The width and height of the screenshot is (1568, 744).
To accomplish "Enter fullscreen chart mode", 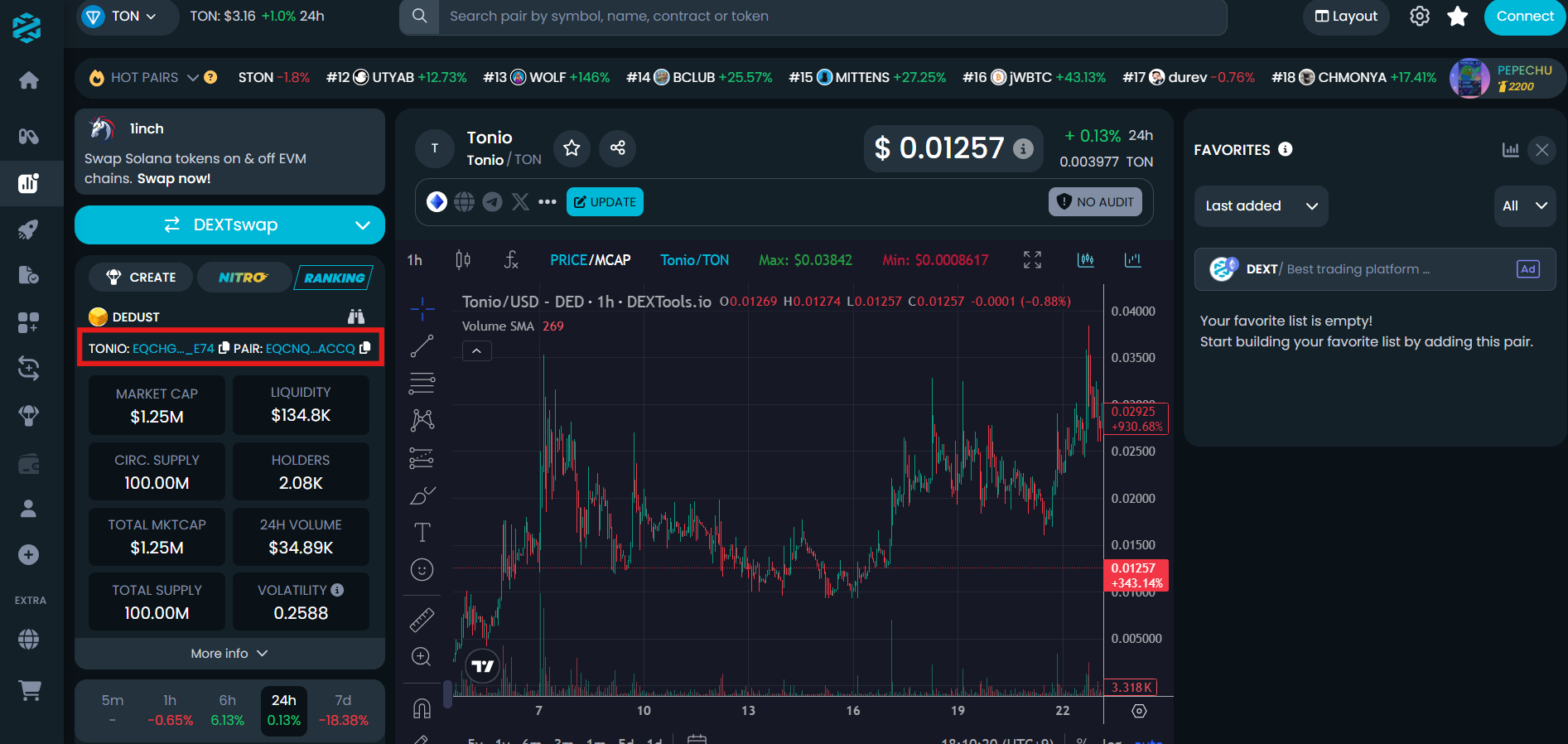I will [x=1032, y=260].
